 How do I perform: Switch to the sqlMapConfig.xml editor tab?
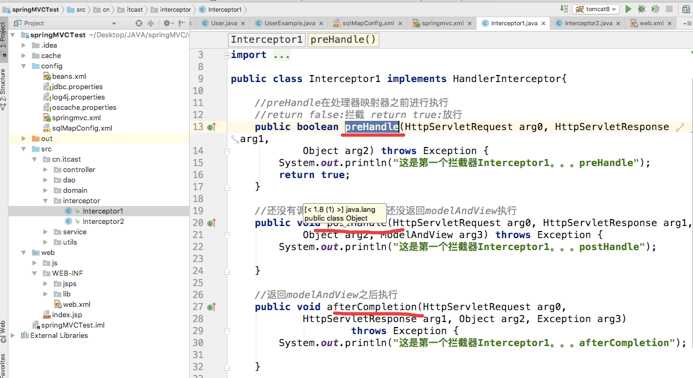coord(368,23)
